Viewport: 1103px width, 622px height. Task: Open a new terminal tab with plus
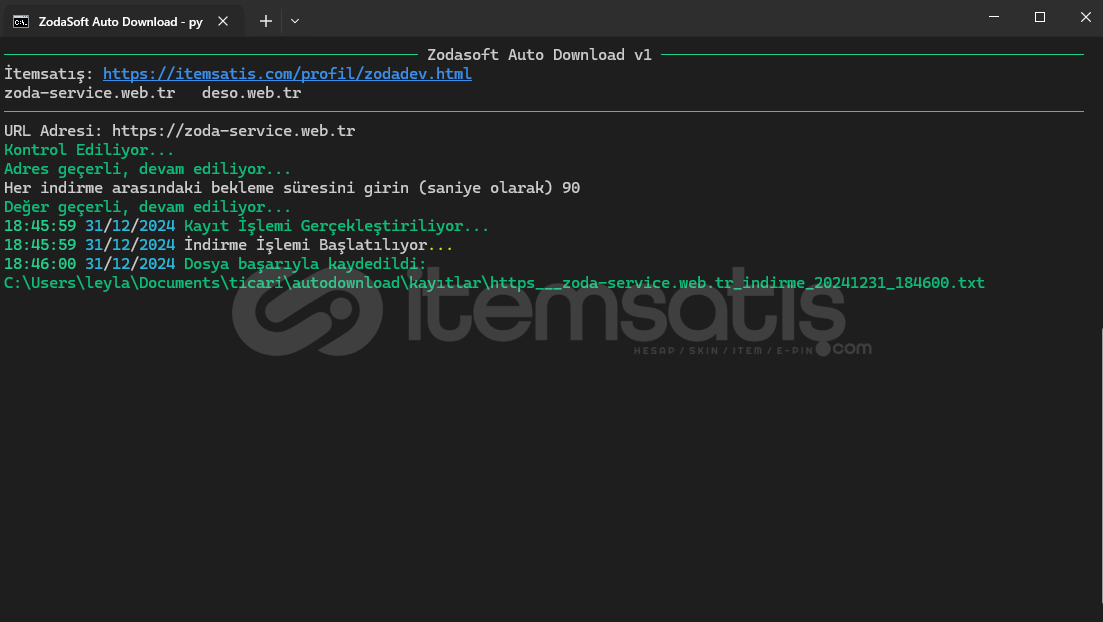[265, 21]
